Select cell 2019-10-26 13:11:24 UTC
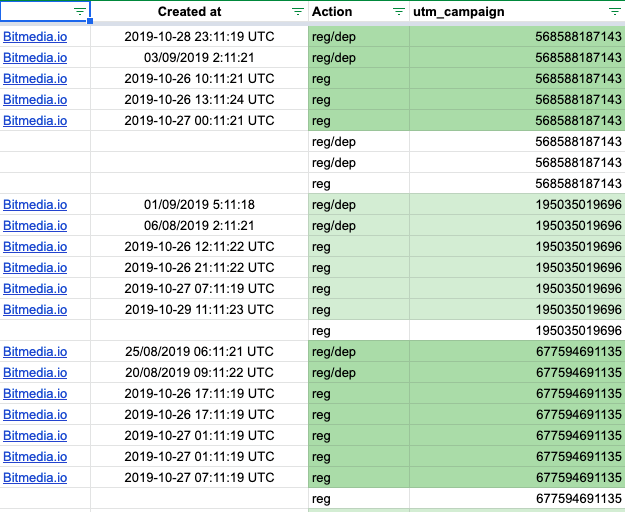The height and width of the screenshot is (512, 625). (x=199, y=100)
